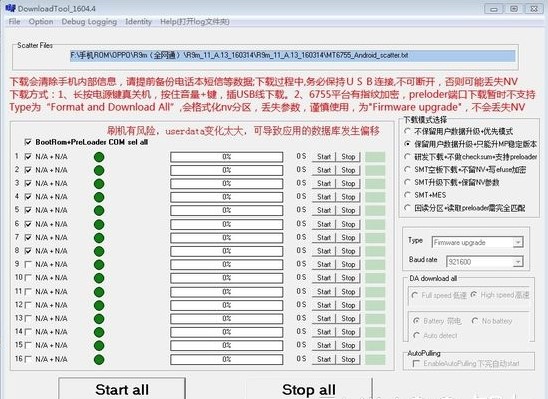Select first download mode radio 不保留用户数据升级
This screenshot has width=548, height=399.
click(408, 131)
